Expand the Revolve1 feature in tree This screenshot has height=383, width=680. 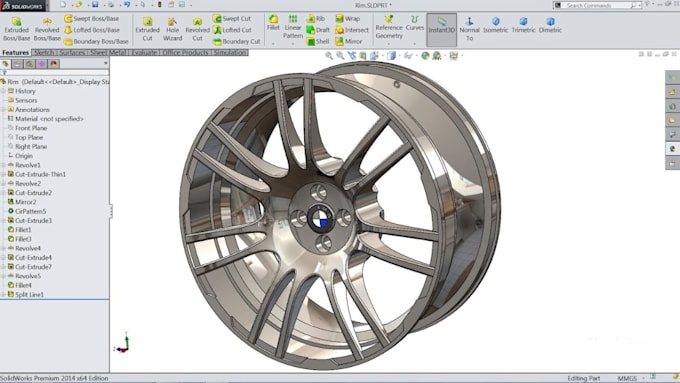[3, 165]
